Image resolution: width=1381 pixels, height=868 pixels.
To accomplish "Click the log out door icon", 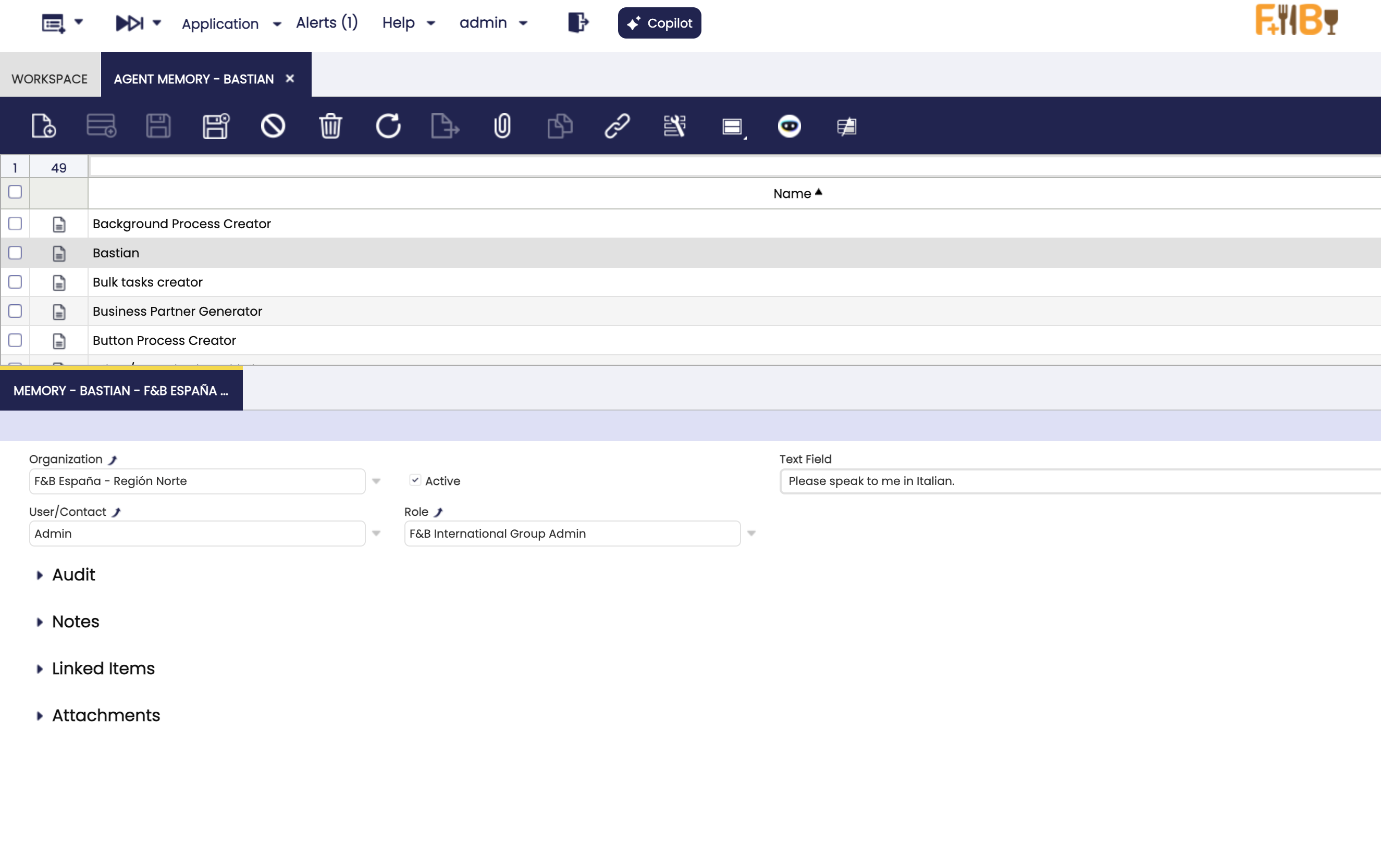I will (x=577, y=23).
